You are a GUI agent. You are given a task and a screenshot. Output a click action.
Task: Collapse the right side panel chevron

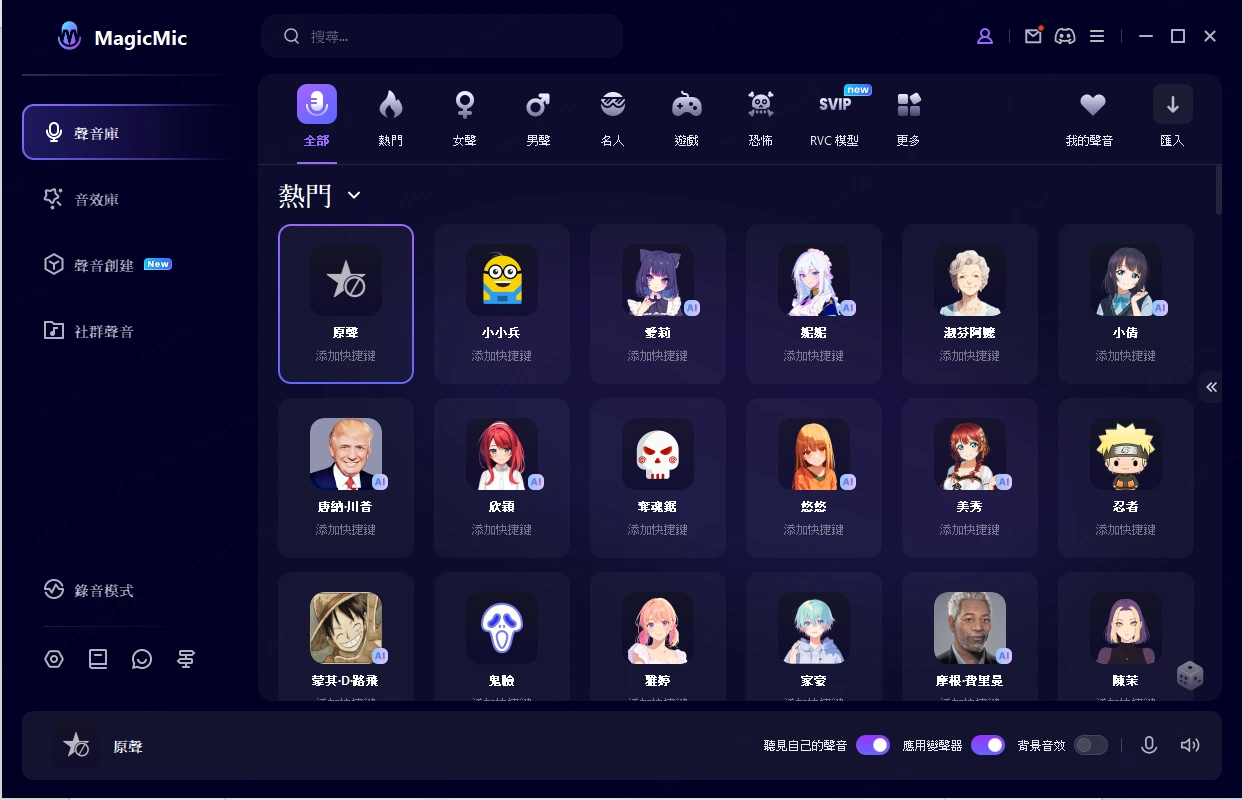(1211, 387)
